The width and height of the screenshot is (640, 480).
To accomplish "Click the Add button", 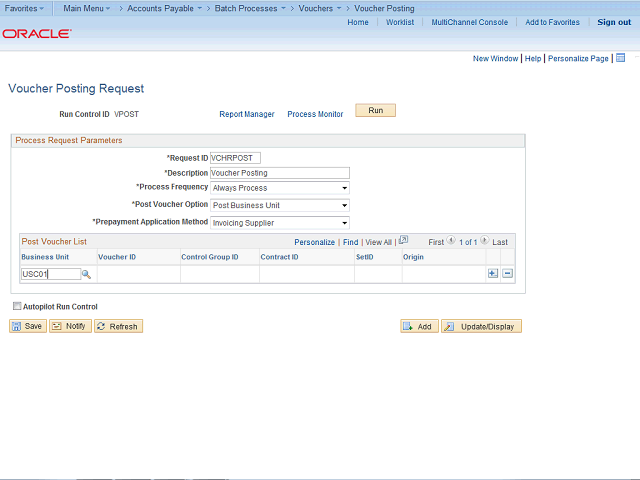I will [x=419, y=326].
